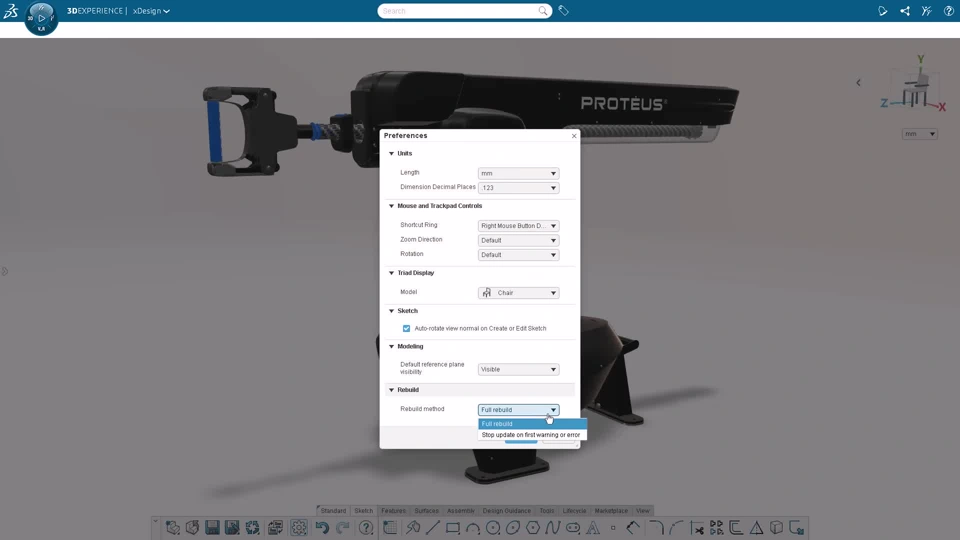This screenshot has height=540, width=960.
Task: Collapse the Sketch preferences section
Action: pos(392,310)
